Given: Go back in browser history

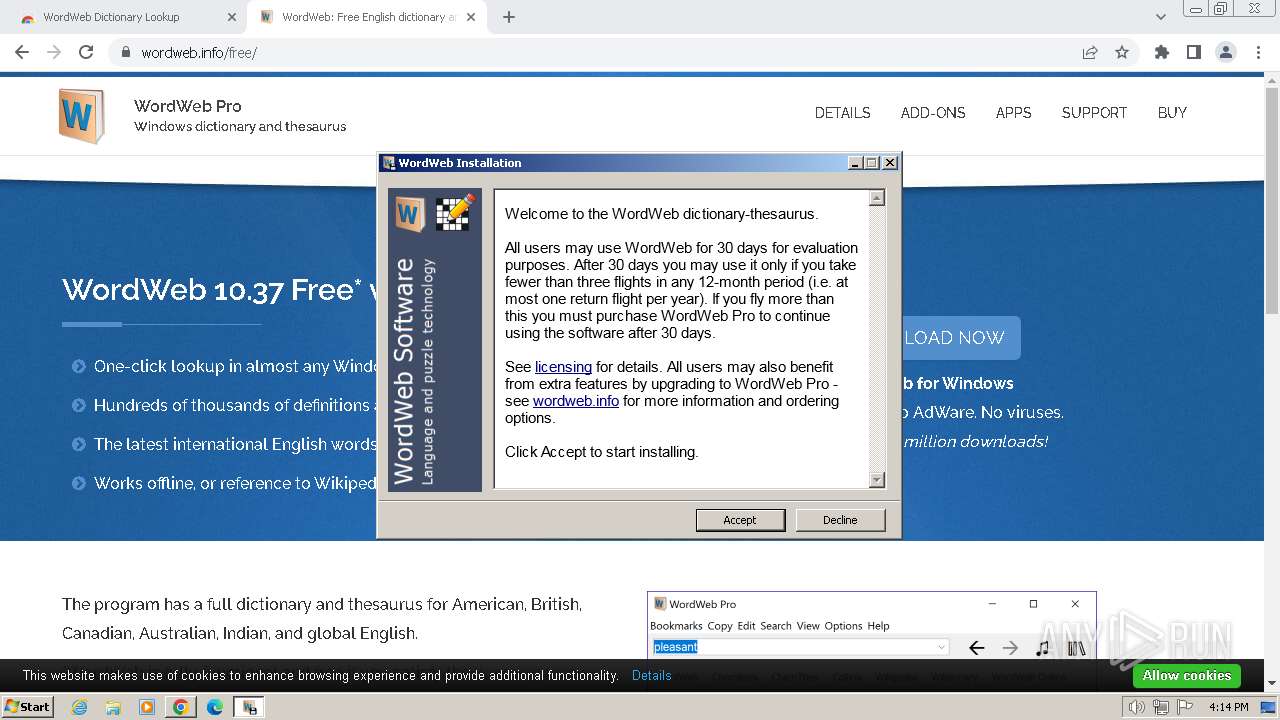Looking at the screenshot, I should [22, 52].
